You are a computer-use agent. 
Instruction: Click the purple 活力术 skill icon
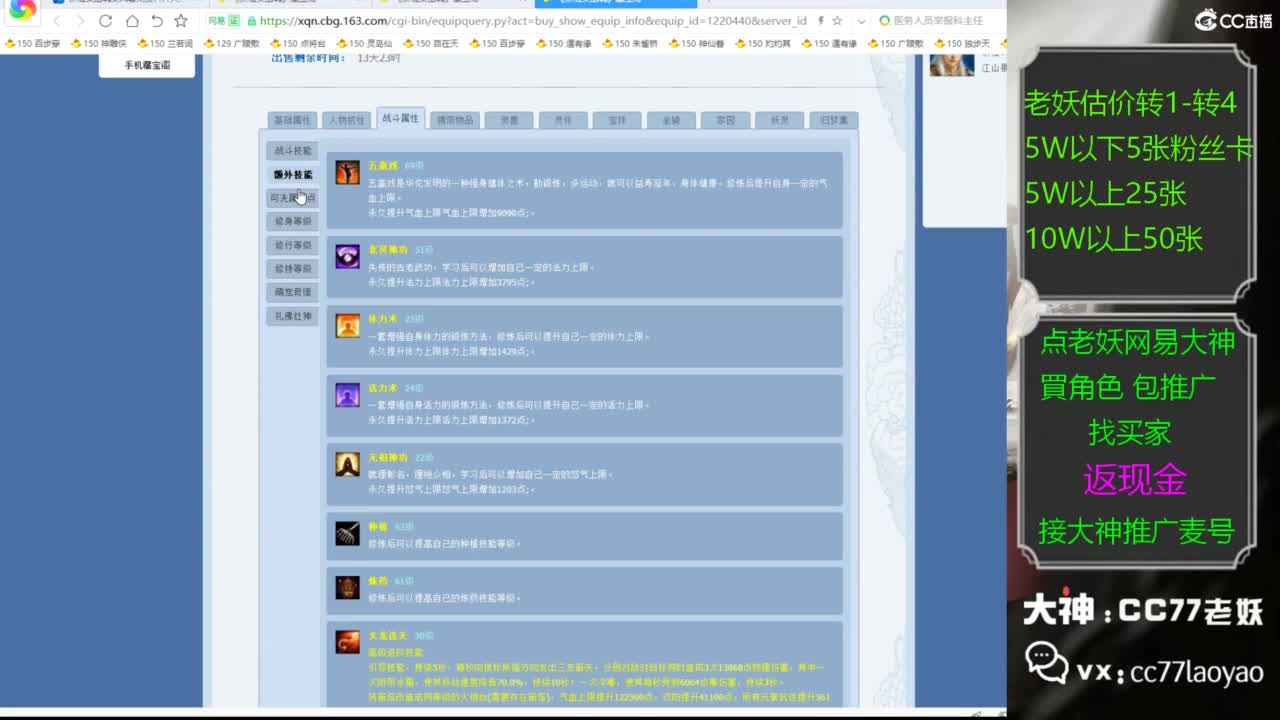tap(347, 395)
